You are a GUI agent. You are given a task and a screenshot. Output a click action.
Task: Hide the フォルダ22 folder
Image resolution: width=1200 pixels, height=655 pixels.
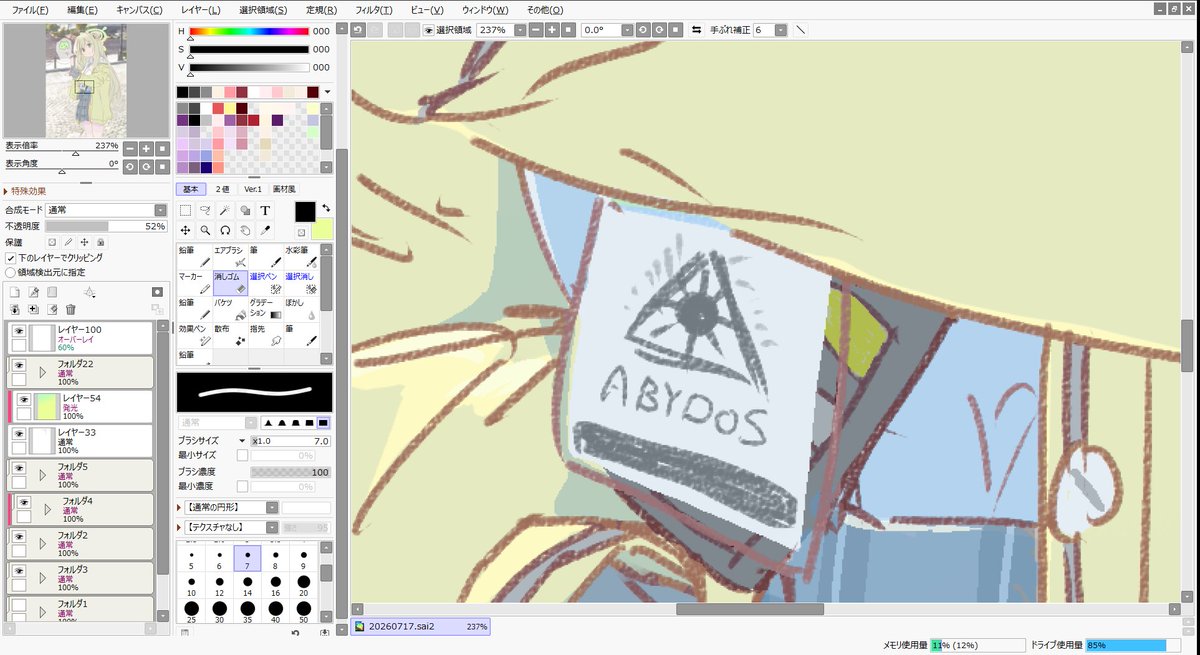point(18,365)
